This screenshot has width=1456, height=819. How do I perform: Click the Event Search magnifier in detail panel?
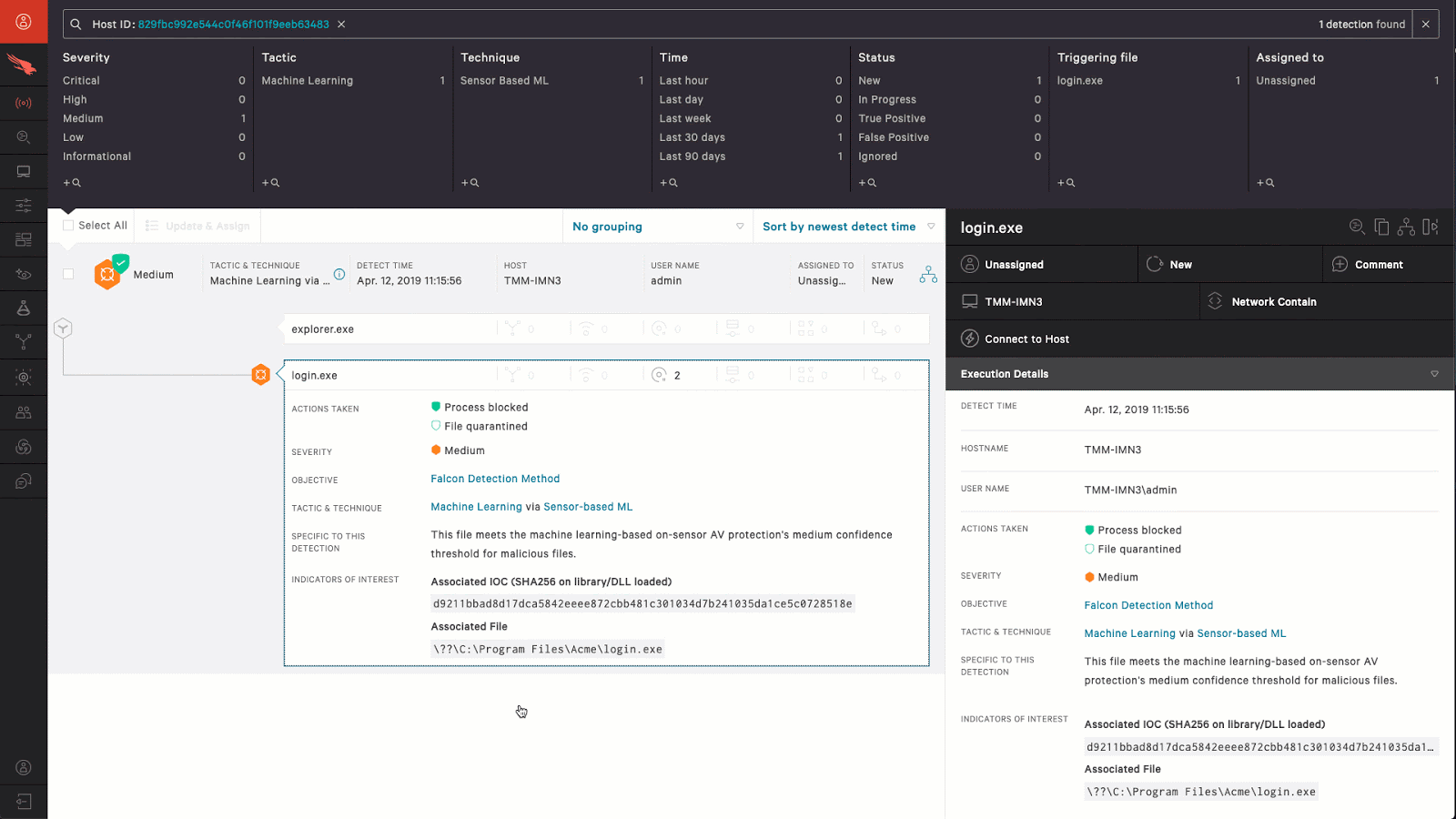click(x=1357, y=227)
